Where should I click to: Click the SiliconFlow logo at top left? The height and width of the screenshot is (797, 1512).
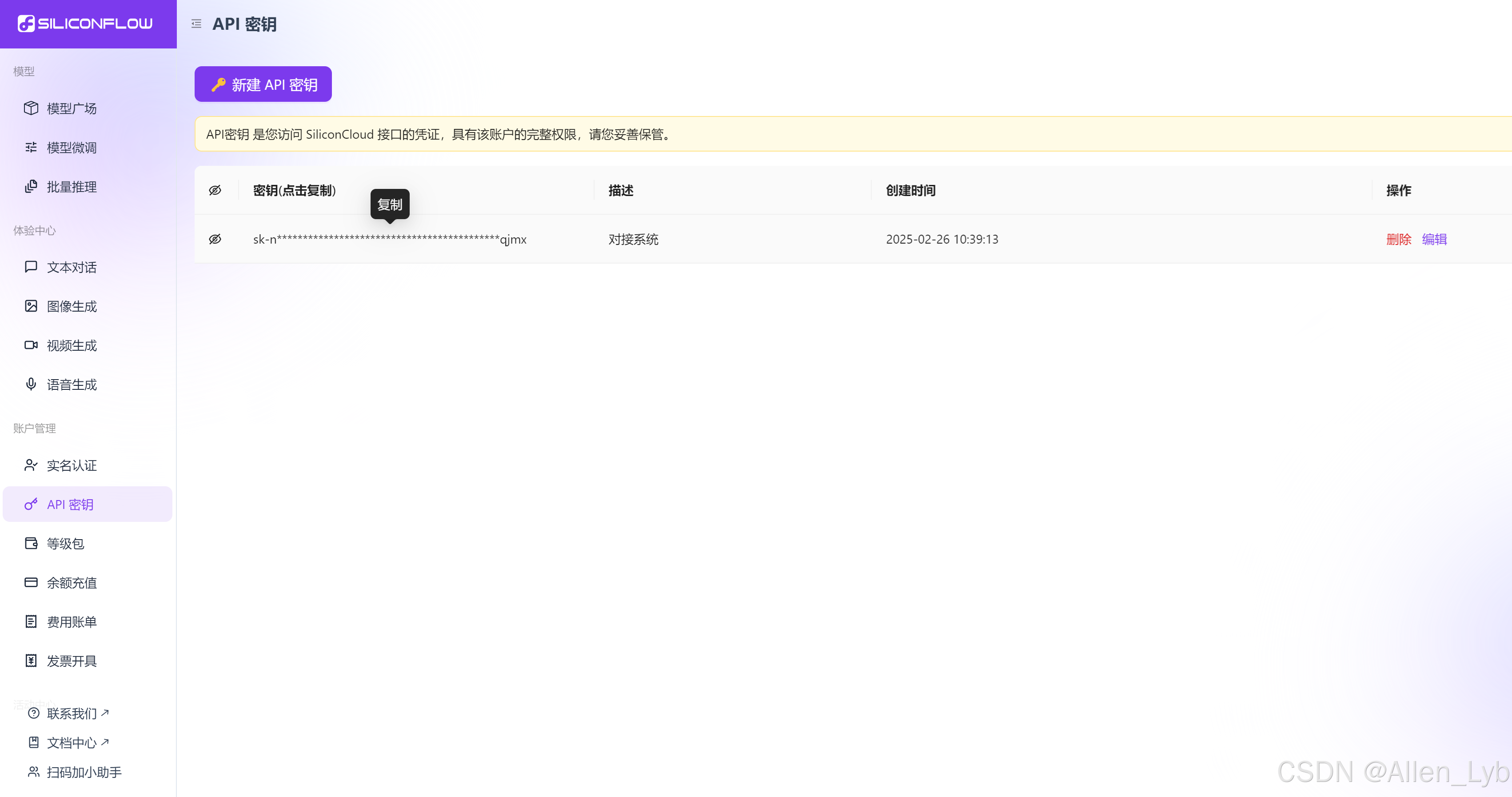pyautogui.click(x=87, y=24)
